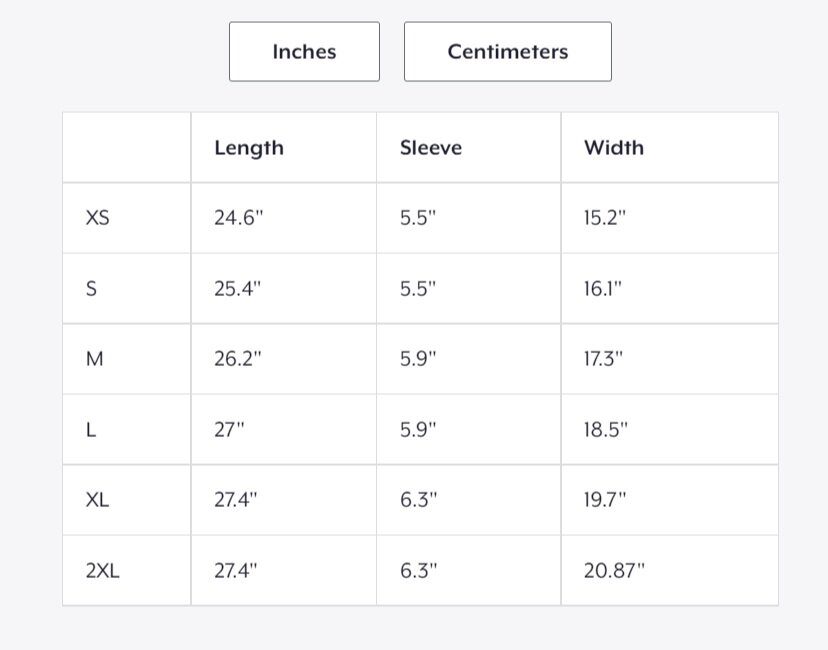Select the S size row label
This screenshot has height=650, width=828.
(92, 289)
